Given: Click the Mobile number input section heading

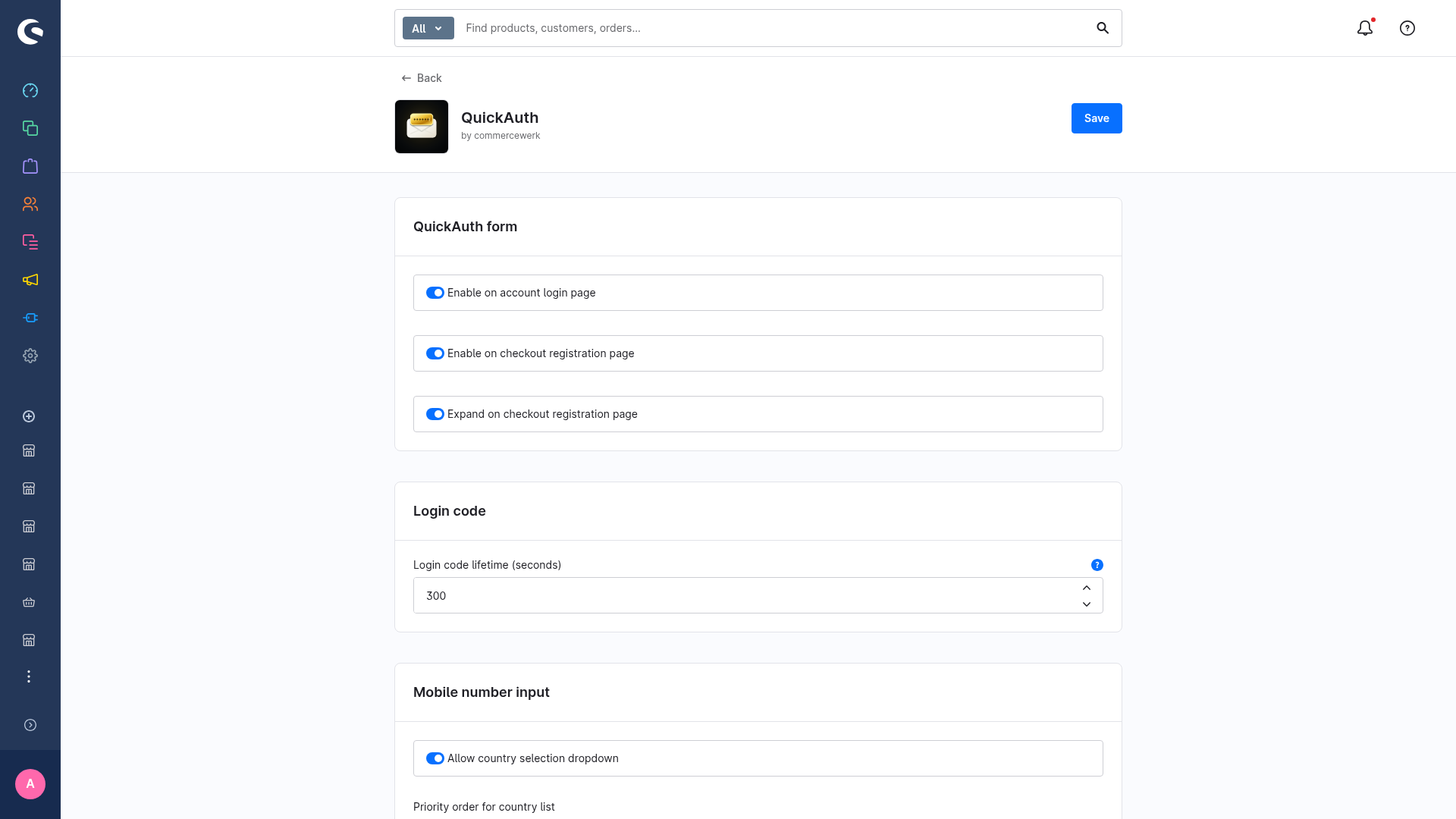Looking at the screenshot, I should tap(481, 692).
